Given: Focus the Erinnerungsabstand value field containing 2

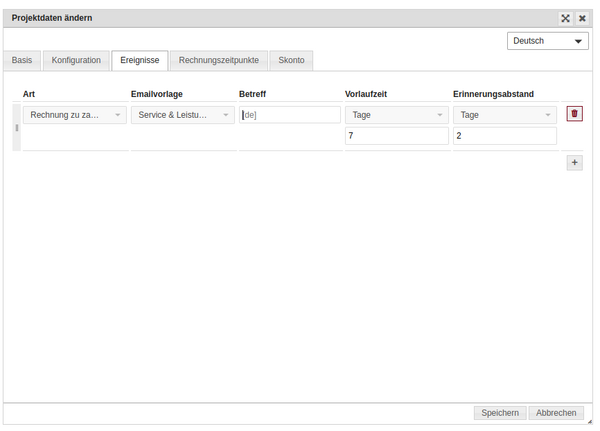Looking at the screenshot, I should coord(505,136).
